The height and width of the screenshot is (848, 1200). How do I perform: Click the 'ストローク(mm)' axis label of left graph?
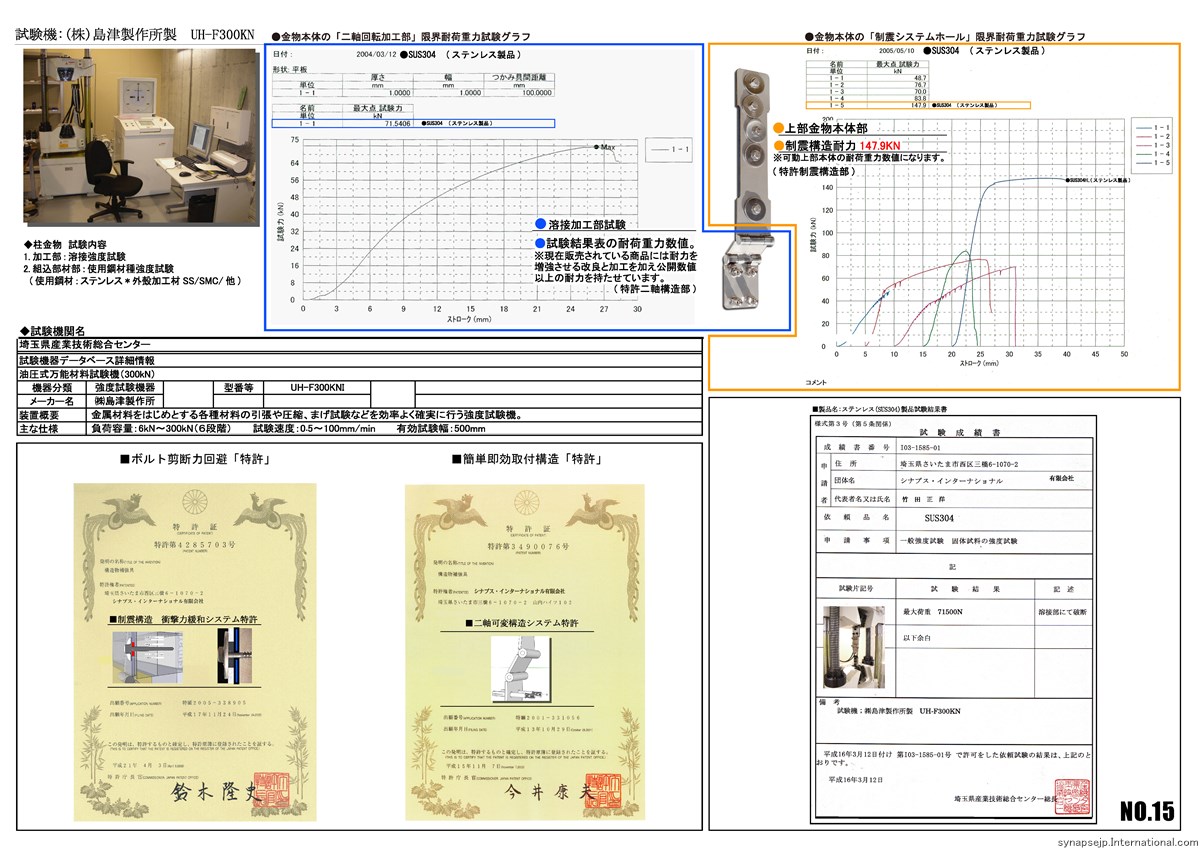[x=468, y=319]
